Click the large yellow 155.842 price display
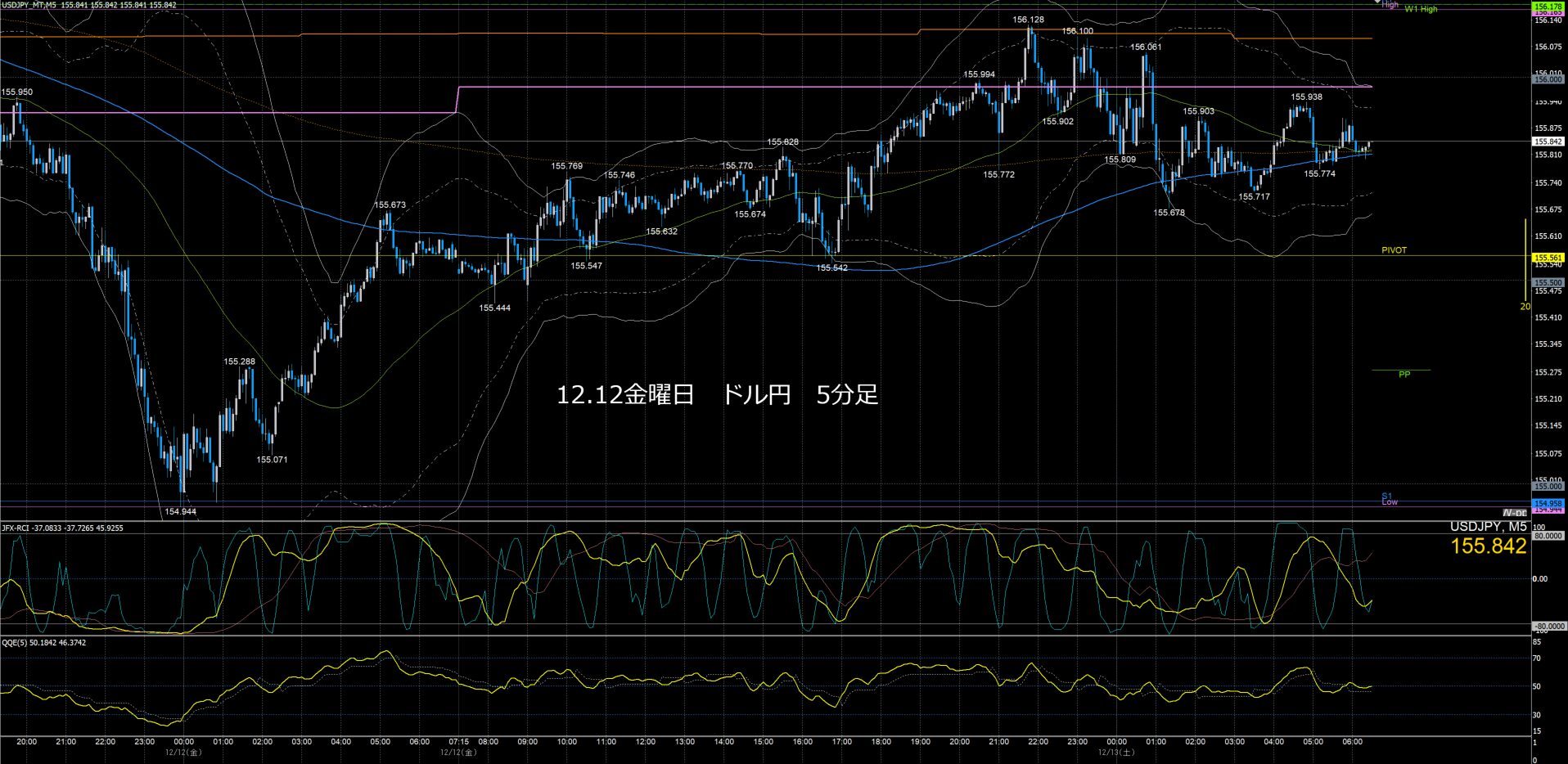The width and height of the screenshot is (1568, 764). point(1488,546)
